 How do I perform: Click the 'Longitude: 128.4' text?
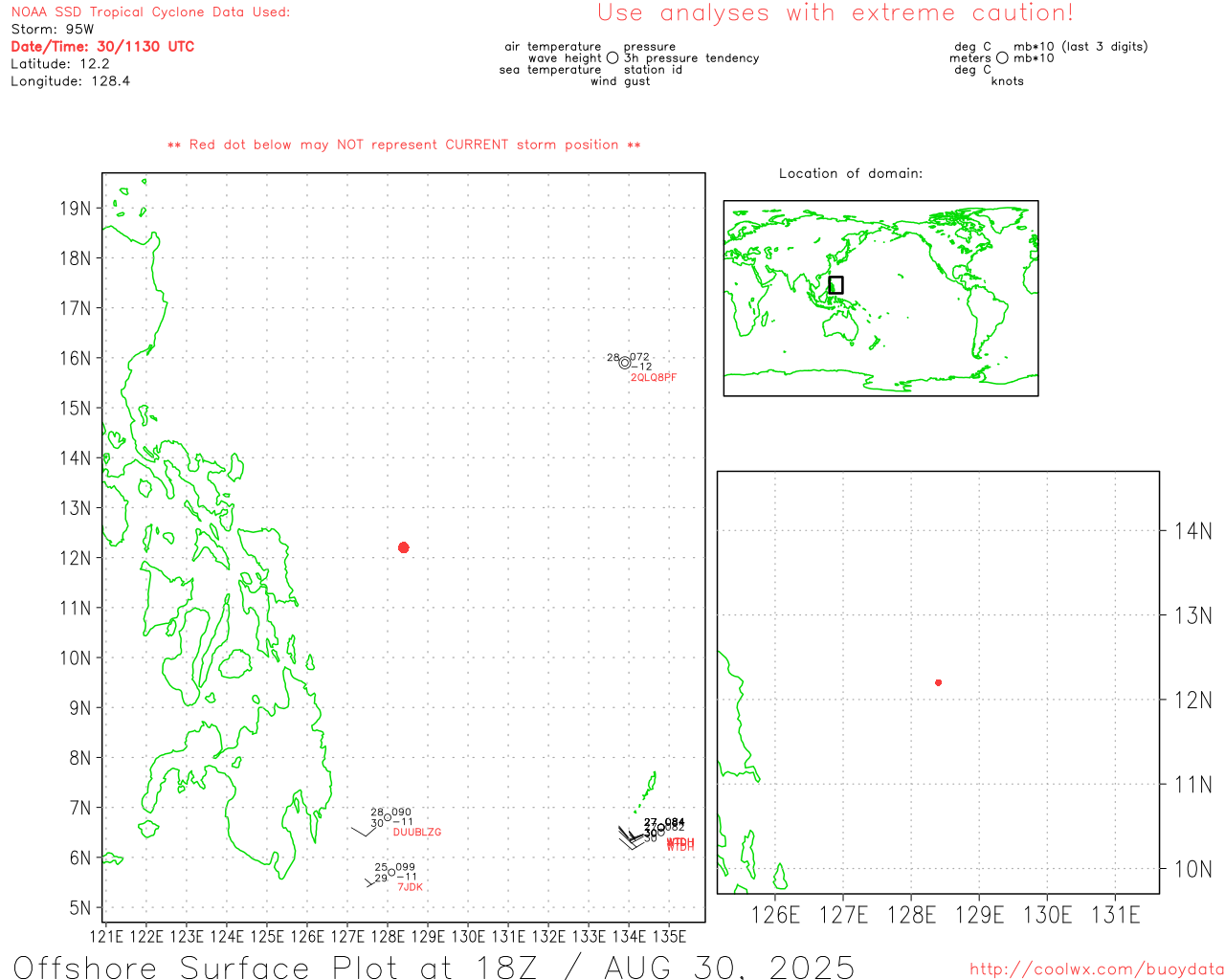71,81
